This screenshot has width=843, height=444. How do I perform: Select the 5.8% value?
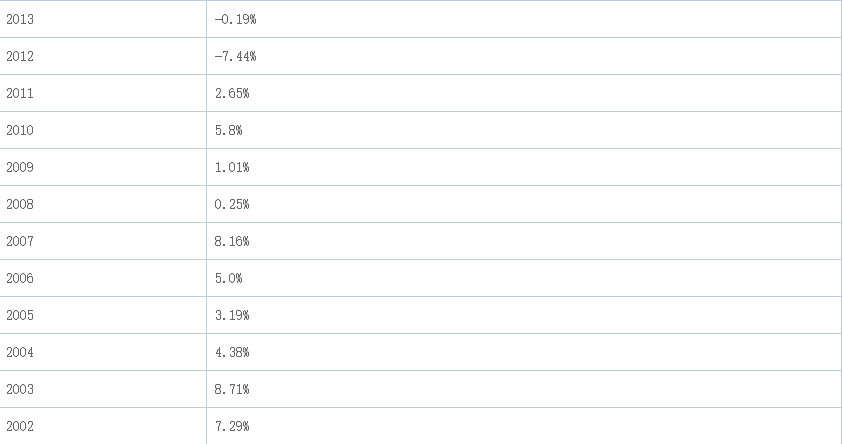click(228, 130)
